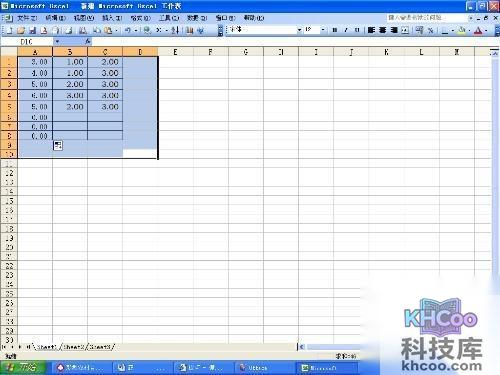
Task: Select column K header
Action: [x=386, y=52]
